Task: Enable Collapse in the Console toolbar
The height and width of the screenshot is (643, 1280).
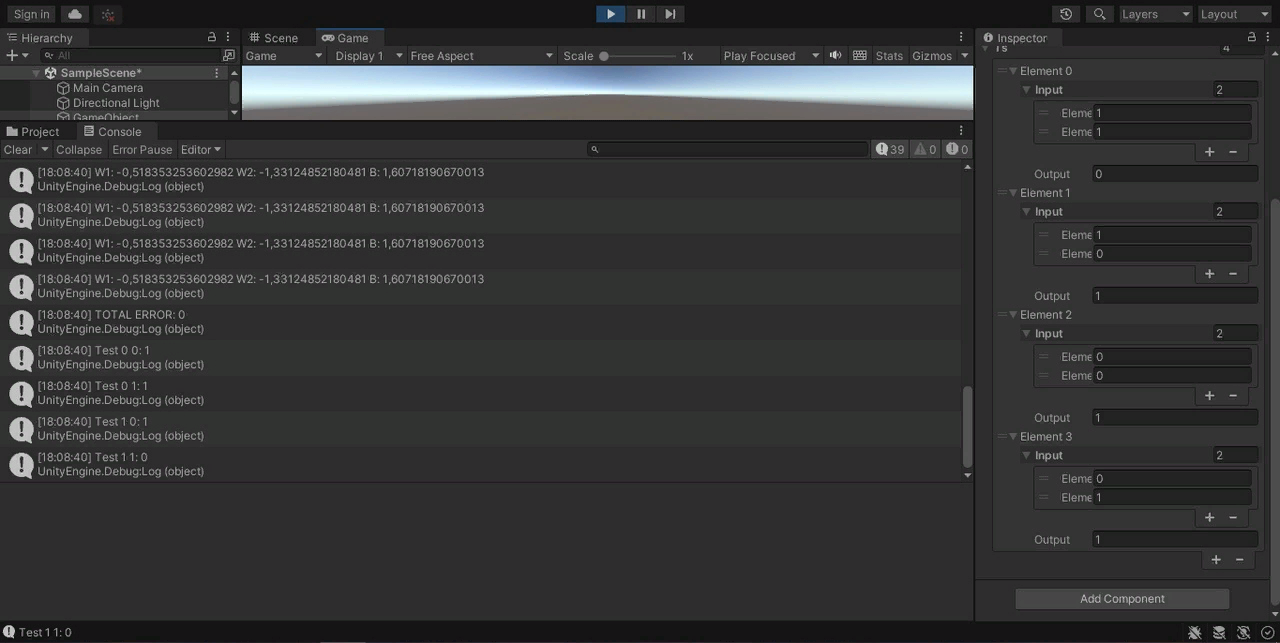Action: tap(79, 149)
